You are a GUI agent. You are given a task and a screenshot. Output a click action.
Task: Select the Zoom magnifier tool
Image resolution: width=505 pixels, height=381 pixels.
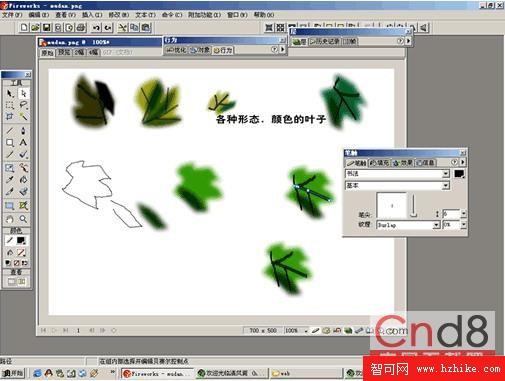click(x=23, y=219)
